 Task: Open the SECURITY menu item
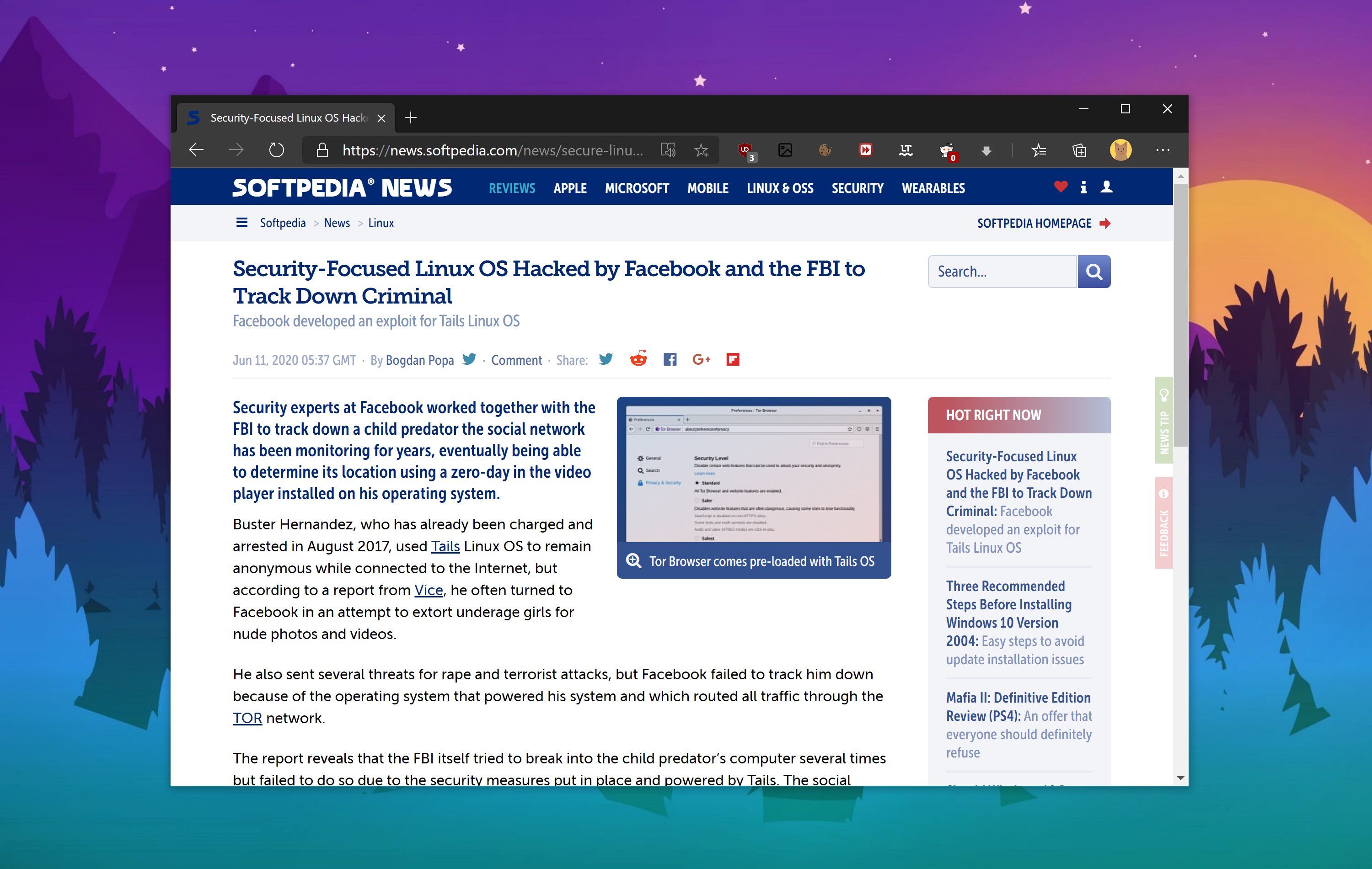[857, 188]
